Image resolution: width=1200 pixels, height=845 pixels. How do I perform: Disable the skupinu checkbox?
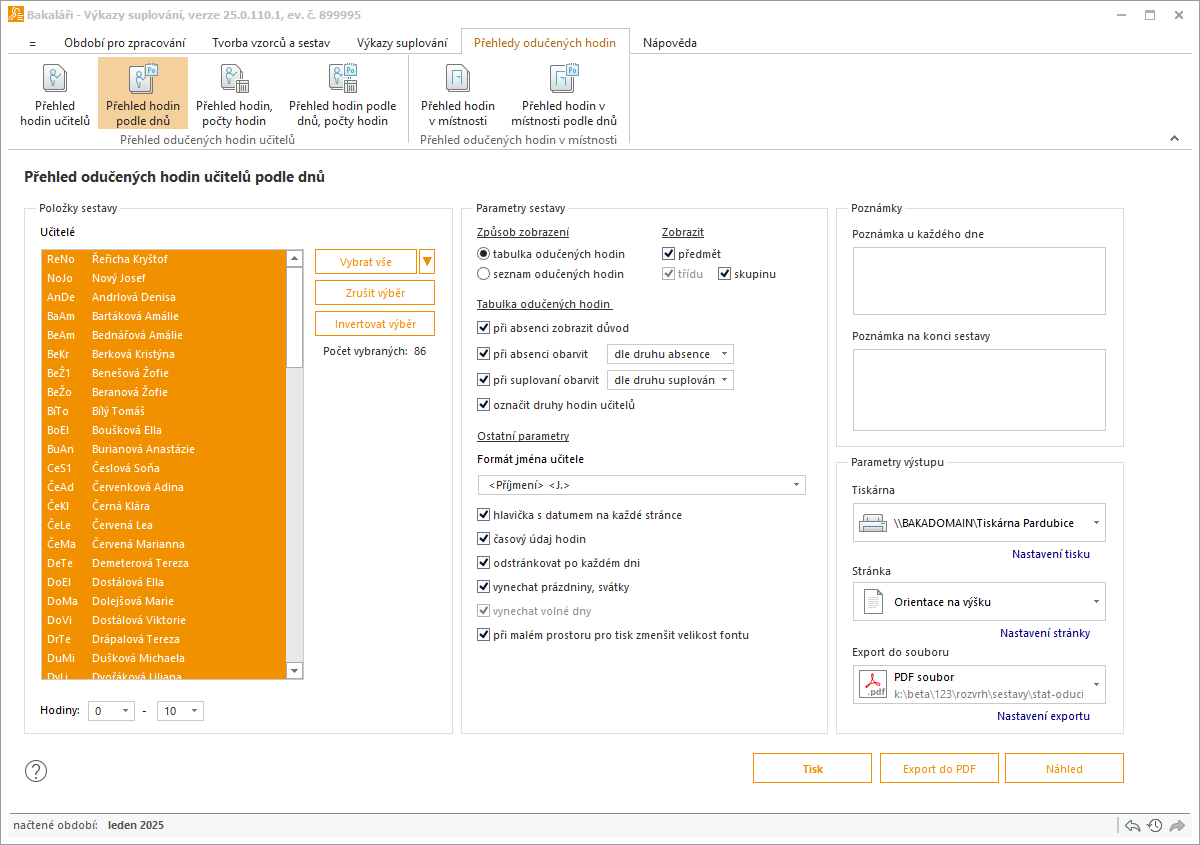point(747,273)
